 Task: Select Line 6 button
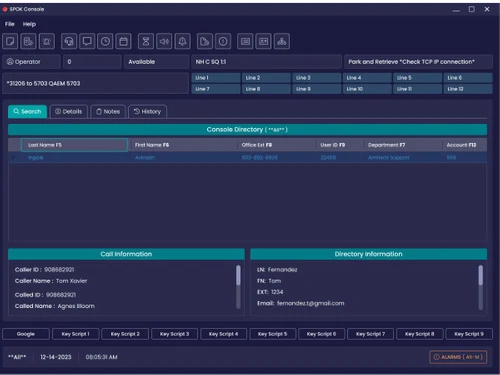pyautogui.click(x=468, y=78)
